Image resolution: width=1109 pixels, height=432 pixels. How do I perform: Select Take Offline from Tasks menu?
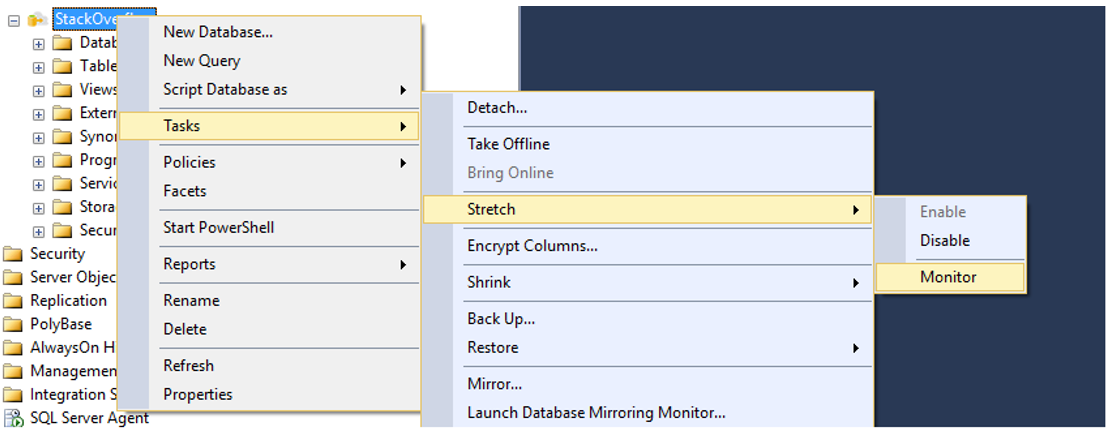508,144
